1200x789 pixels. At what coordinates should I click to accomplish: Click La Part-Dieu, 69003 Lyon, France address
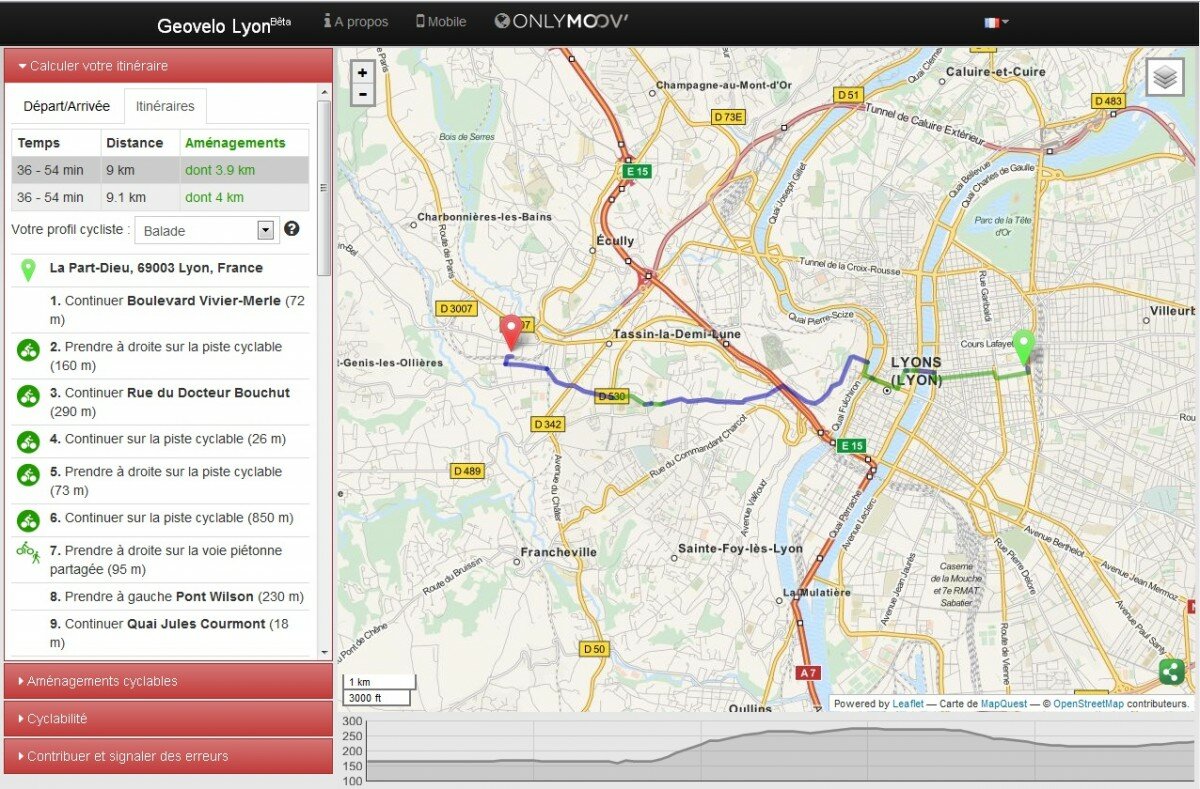pyautogui.click(x=156, y=268)
